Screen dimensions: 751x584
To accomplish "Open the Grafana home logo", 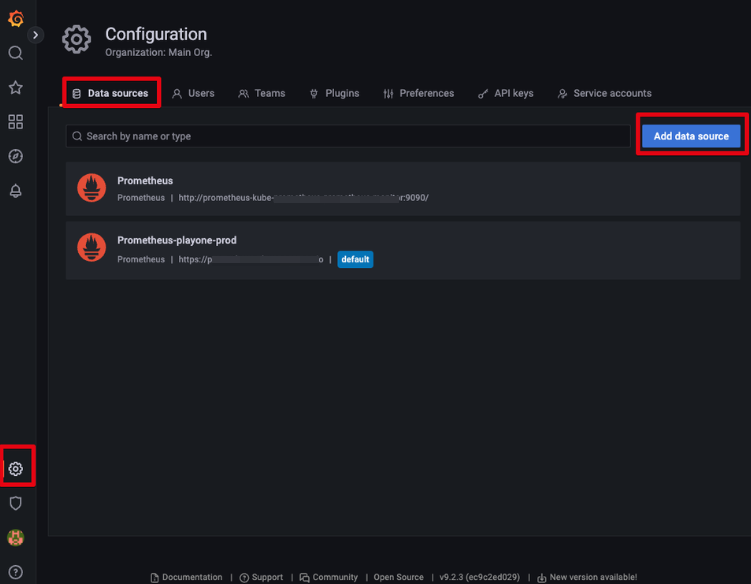I will click(x=16, y=18).
